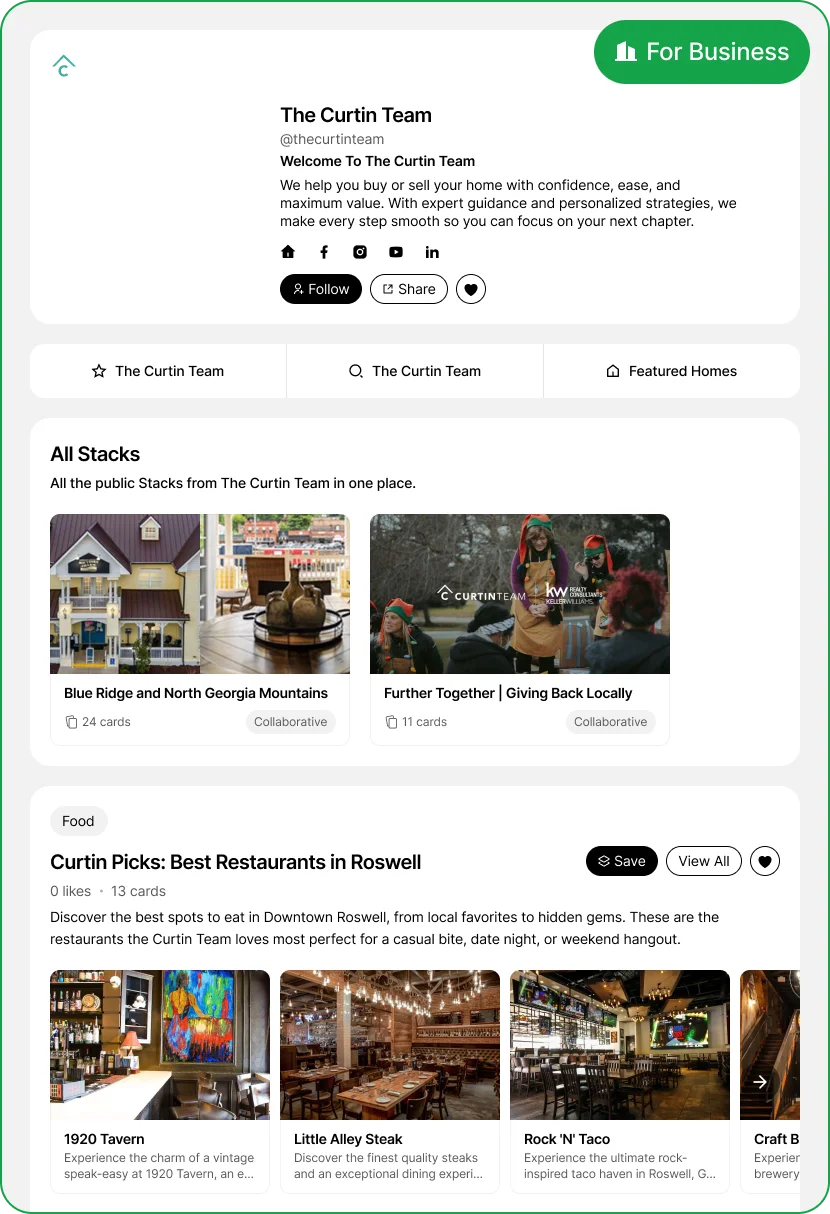This screenshot has width=830, height=1214.
Task: Follow The Curtin Team
Action: pos(321,289)
